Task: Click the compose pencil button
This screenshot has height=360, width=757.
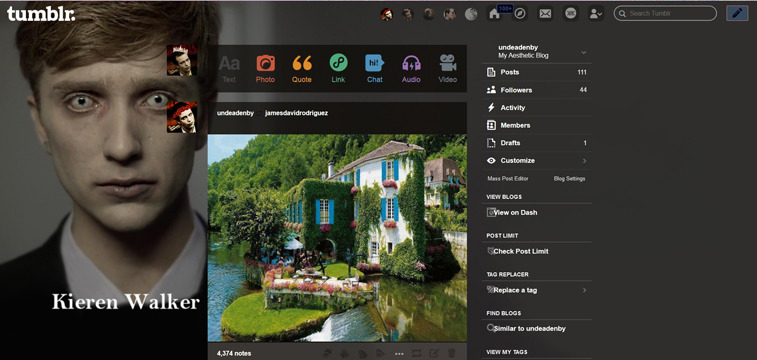Action: coord(737,14)
